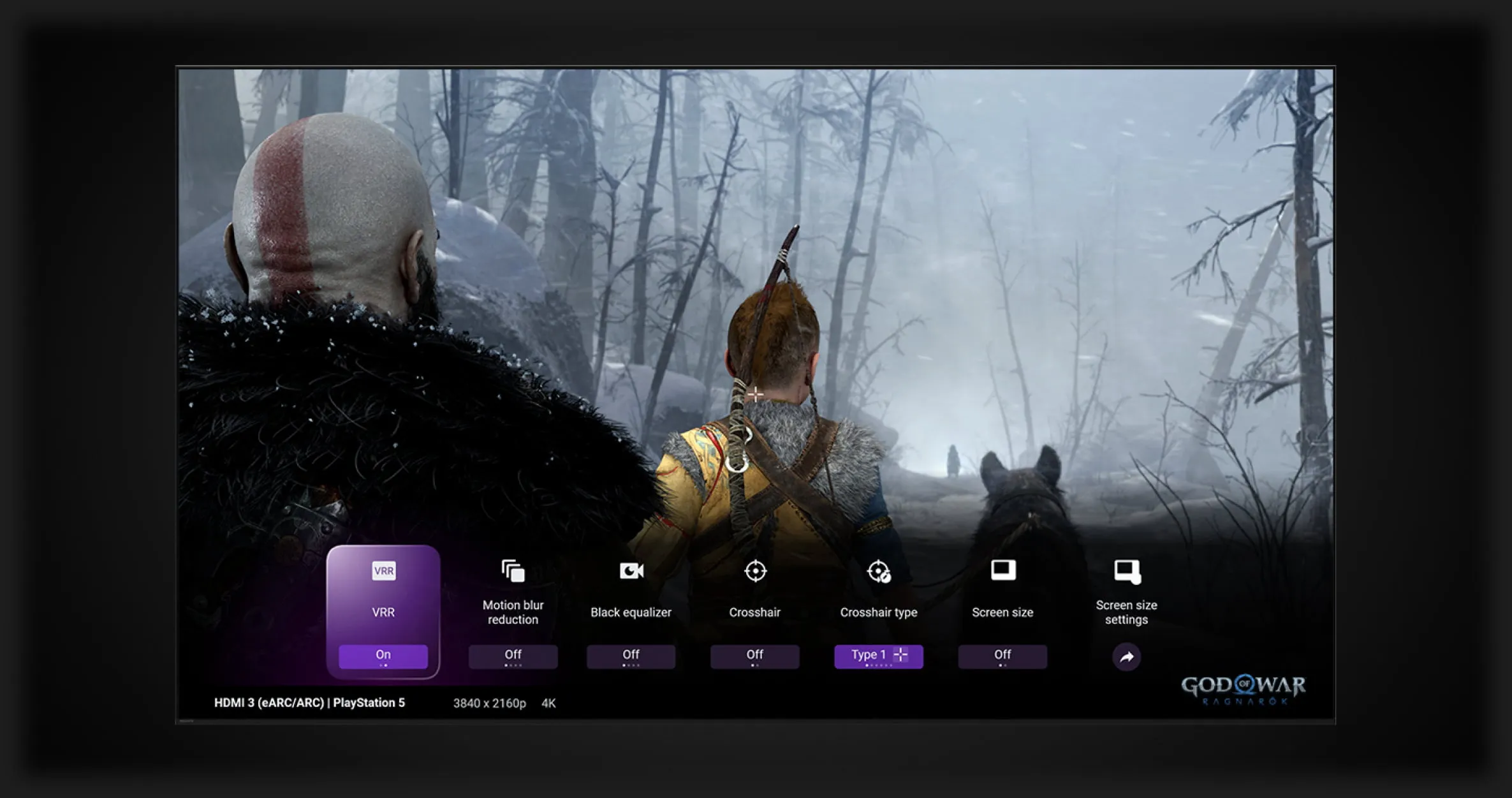Toggle Motion blur reduction Off value
1512x798 pixels.
tap(513, 656)
